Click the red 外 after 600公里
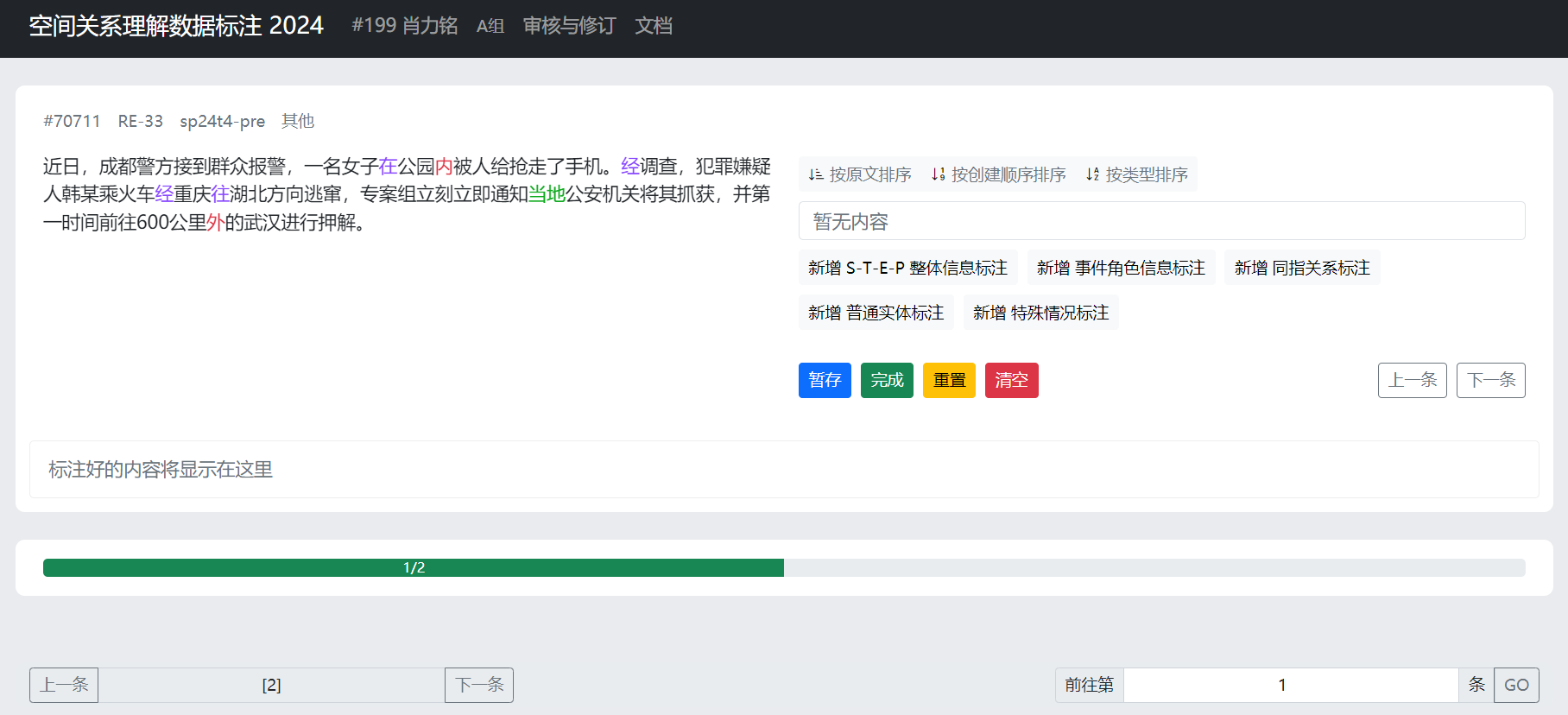Image resolution: width=1568 pixels, height=715 pixels. point(216,223)
